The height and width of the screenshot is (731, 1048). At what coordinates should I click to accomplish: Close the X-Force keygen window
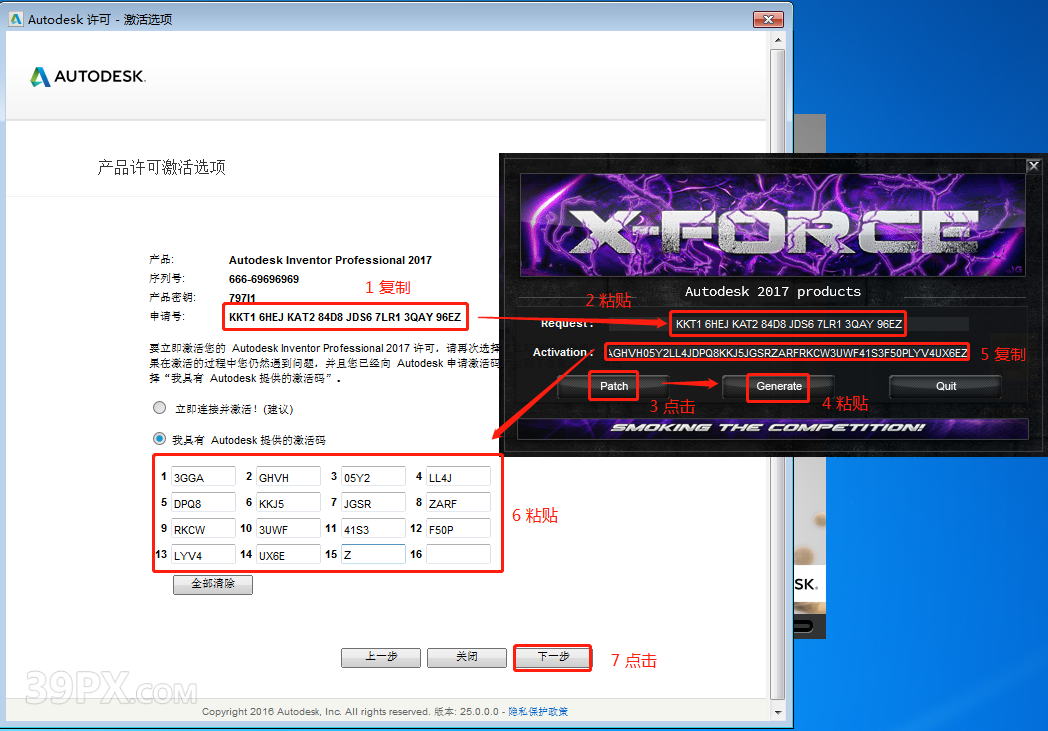(1033, 166)
